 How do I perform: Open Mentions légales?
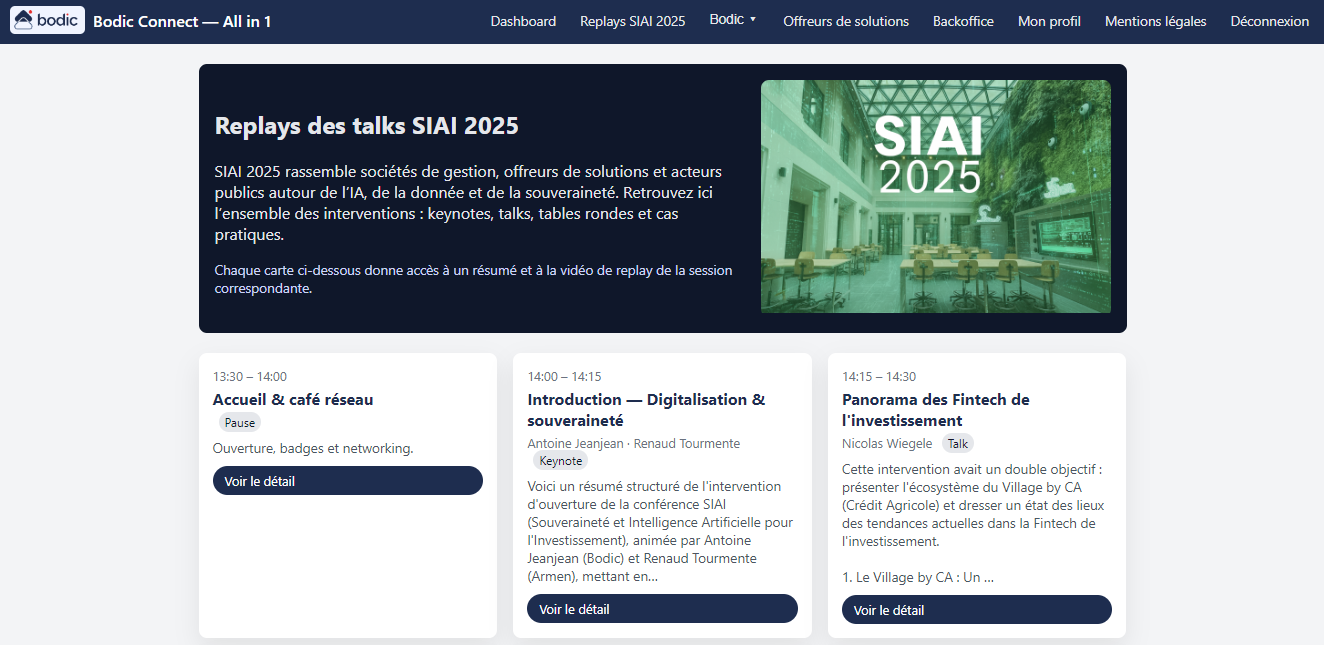pos(1155,20)
